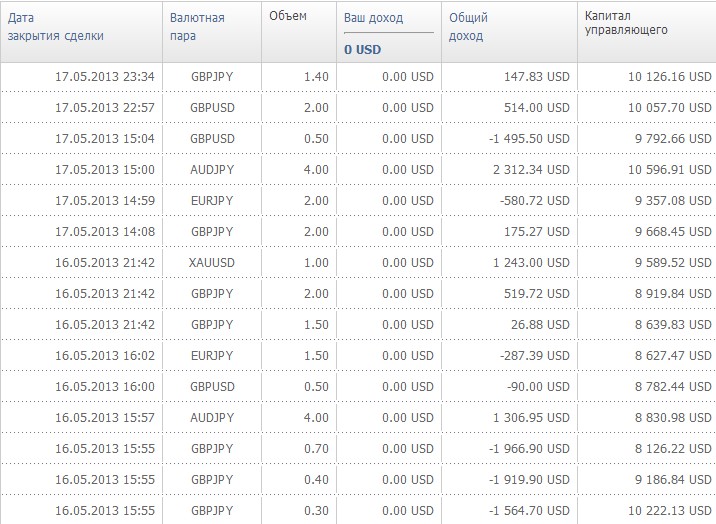Sort by Общий доход column header

468,27
